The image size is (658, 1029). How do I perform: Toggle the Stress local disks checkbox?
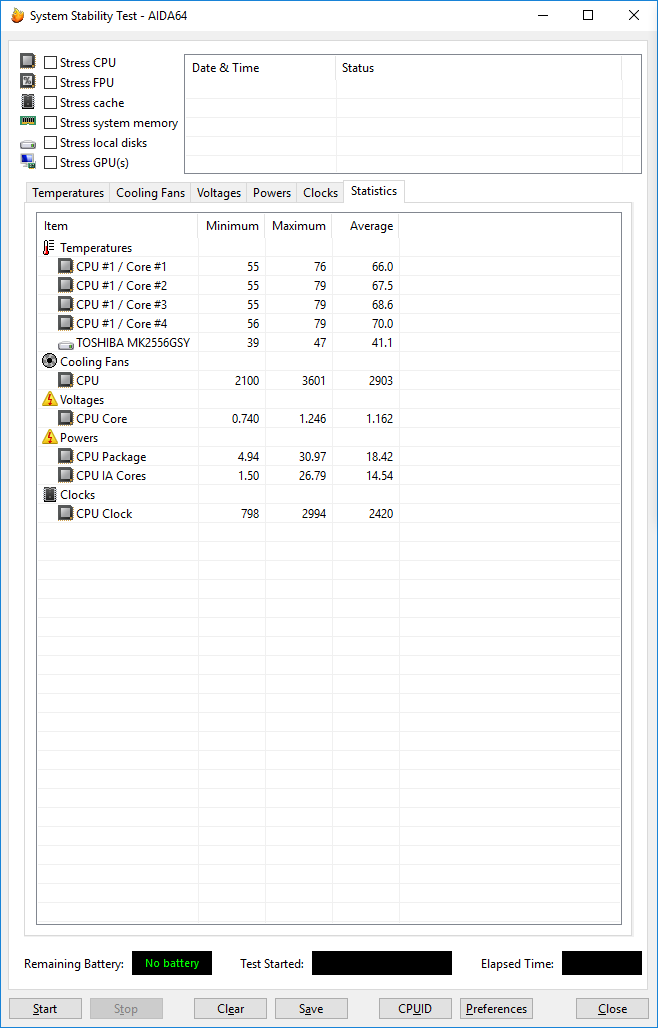50,143
